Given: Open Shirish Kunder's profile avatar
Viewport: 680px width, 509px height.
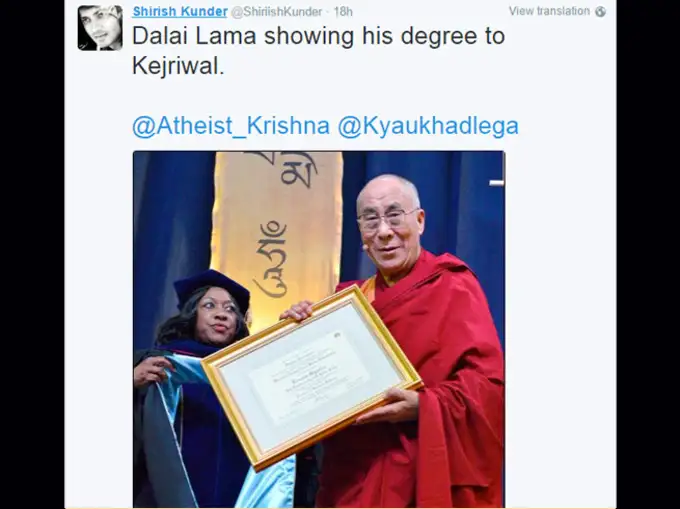Looking at the screenshot, I should (100, 28).
